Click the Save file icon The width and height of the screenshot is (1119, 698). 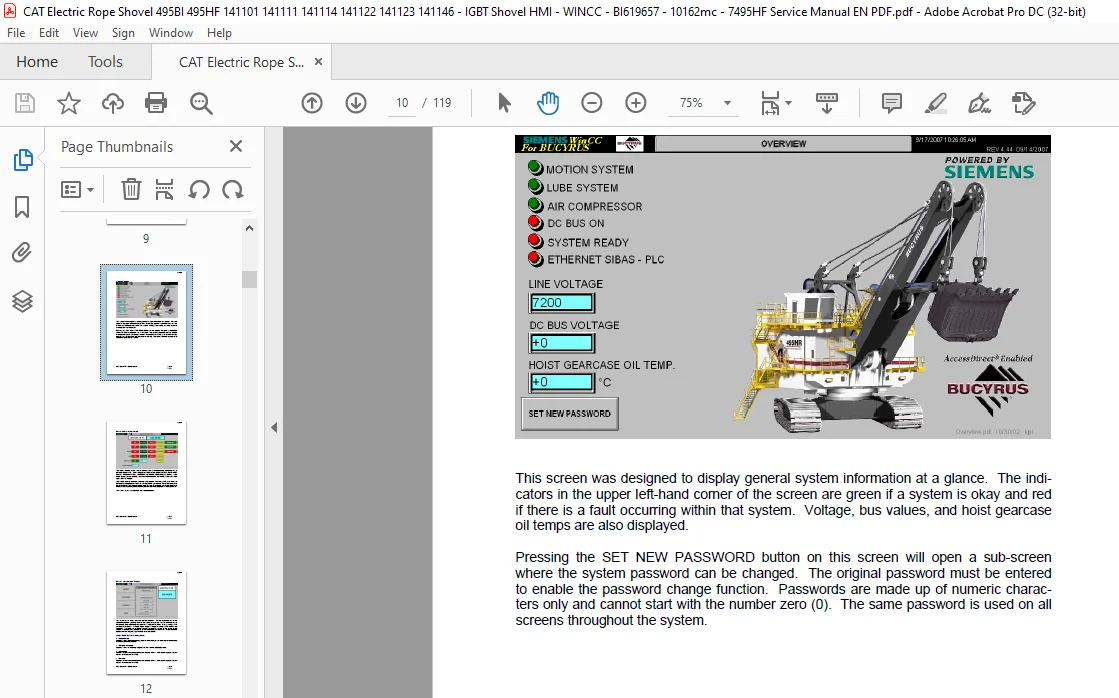[x=25, y=103]
